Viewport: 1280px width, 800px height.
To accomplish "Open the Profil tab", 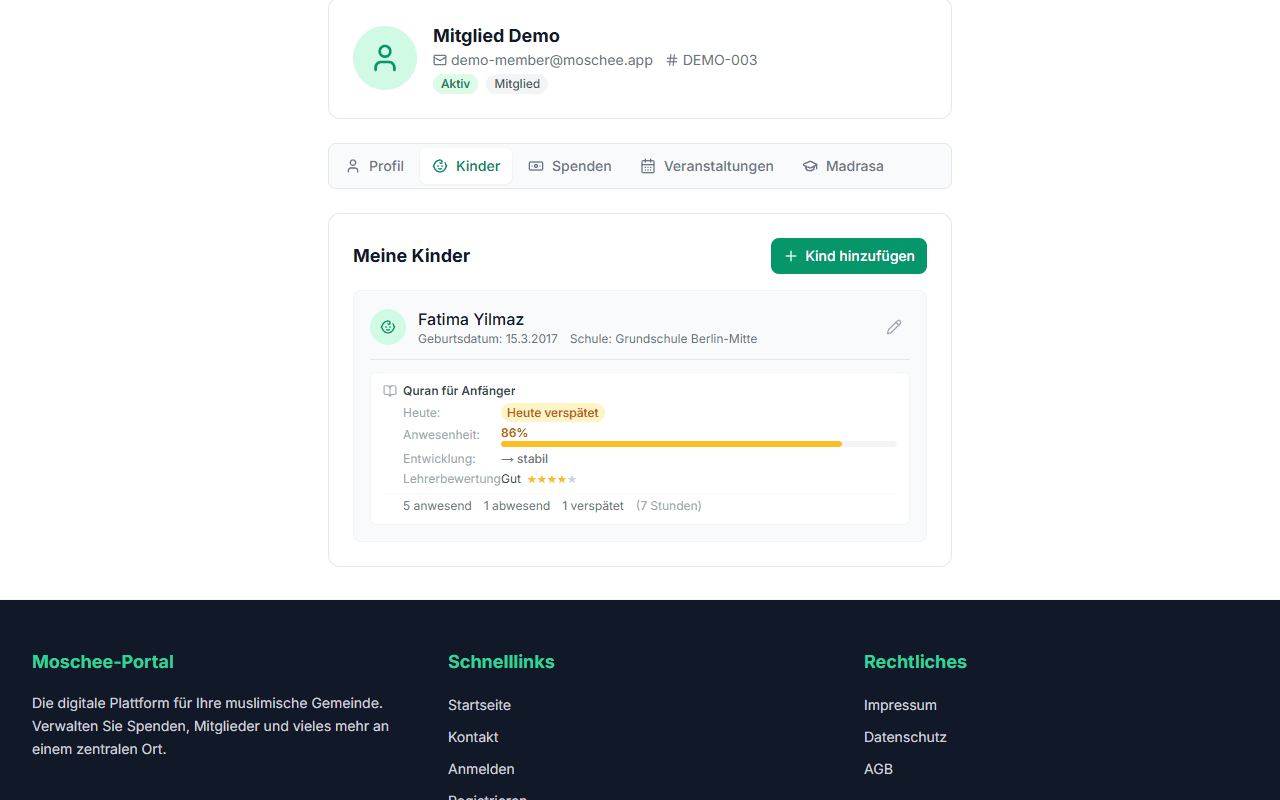I will coord(375,166).
